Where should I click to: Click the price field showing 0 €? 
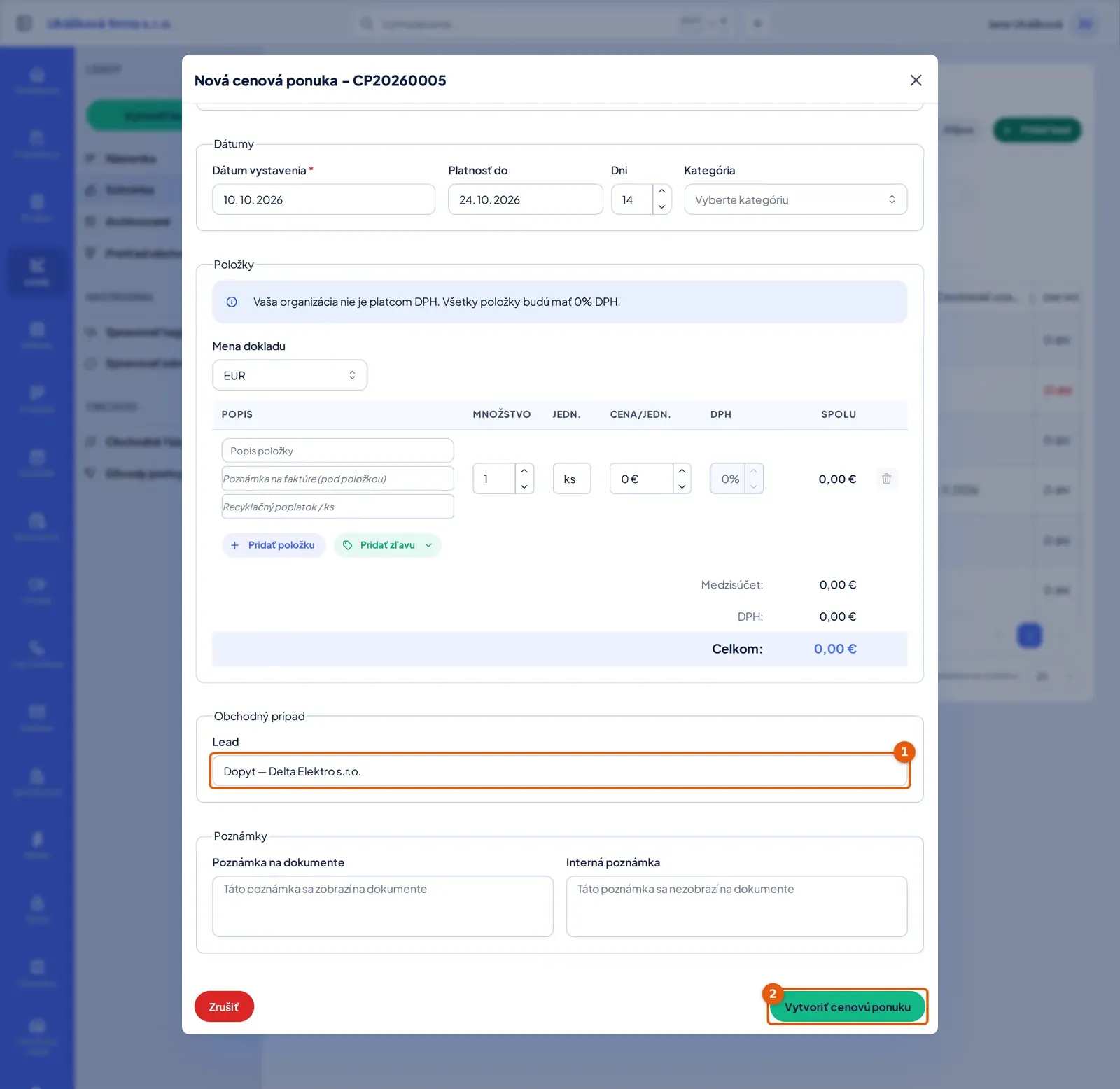[x=642, y=479]
